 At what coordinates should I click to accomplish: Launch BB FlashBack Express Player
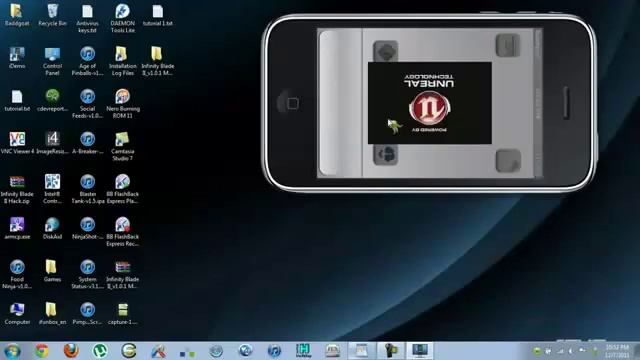[122, 189]
